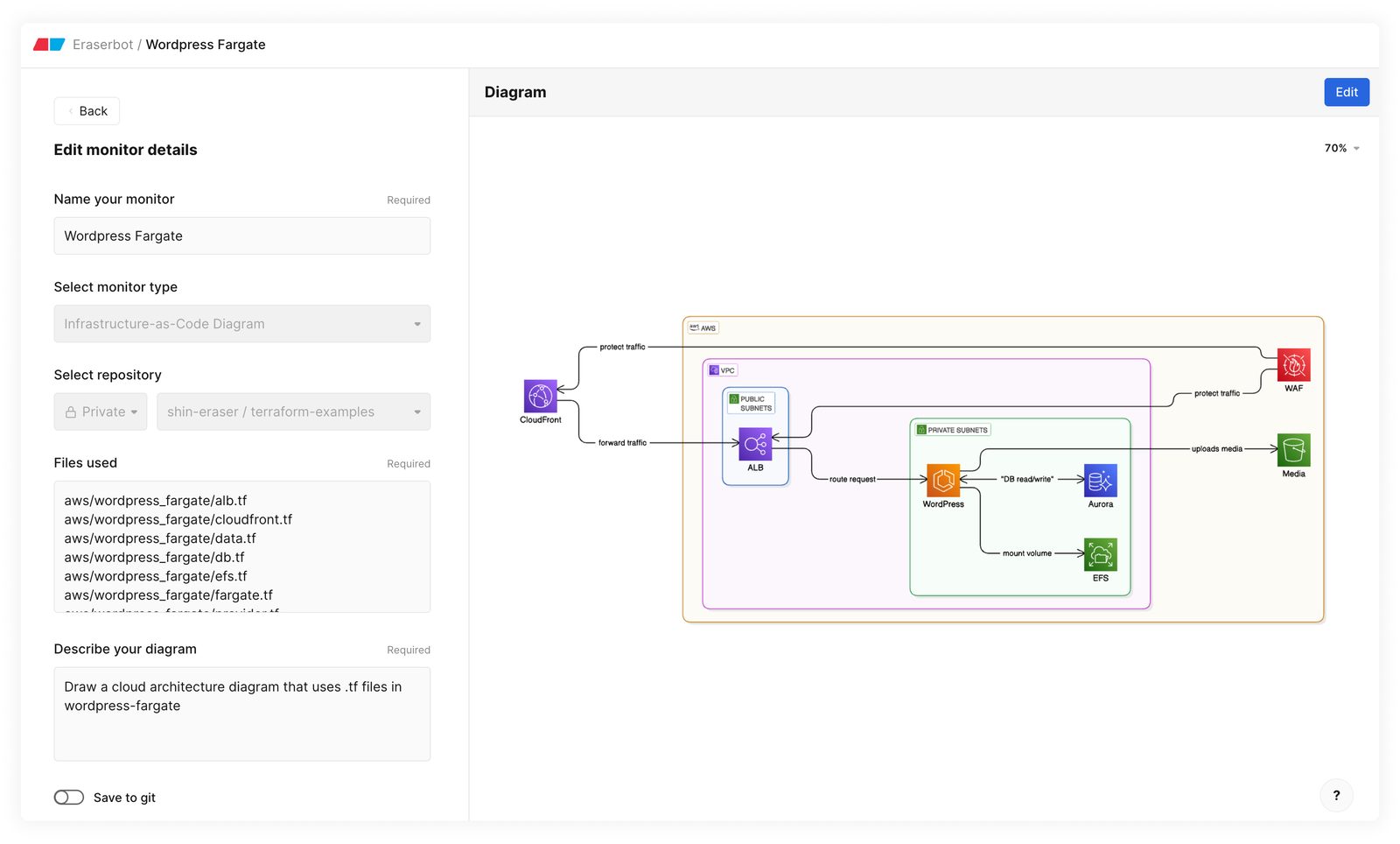
Task: Select the Aurora database icon
Action: pos(1101,481)
